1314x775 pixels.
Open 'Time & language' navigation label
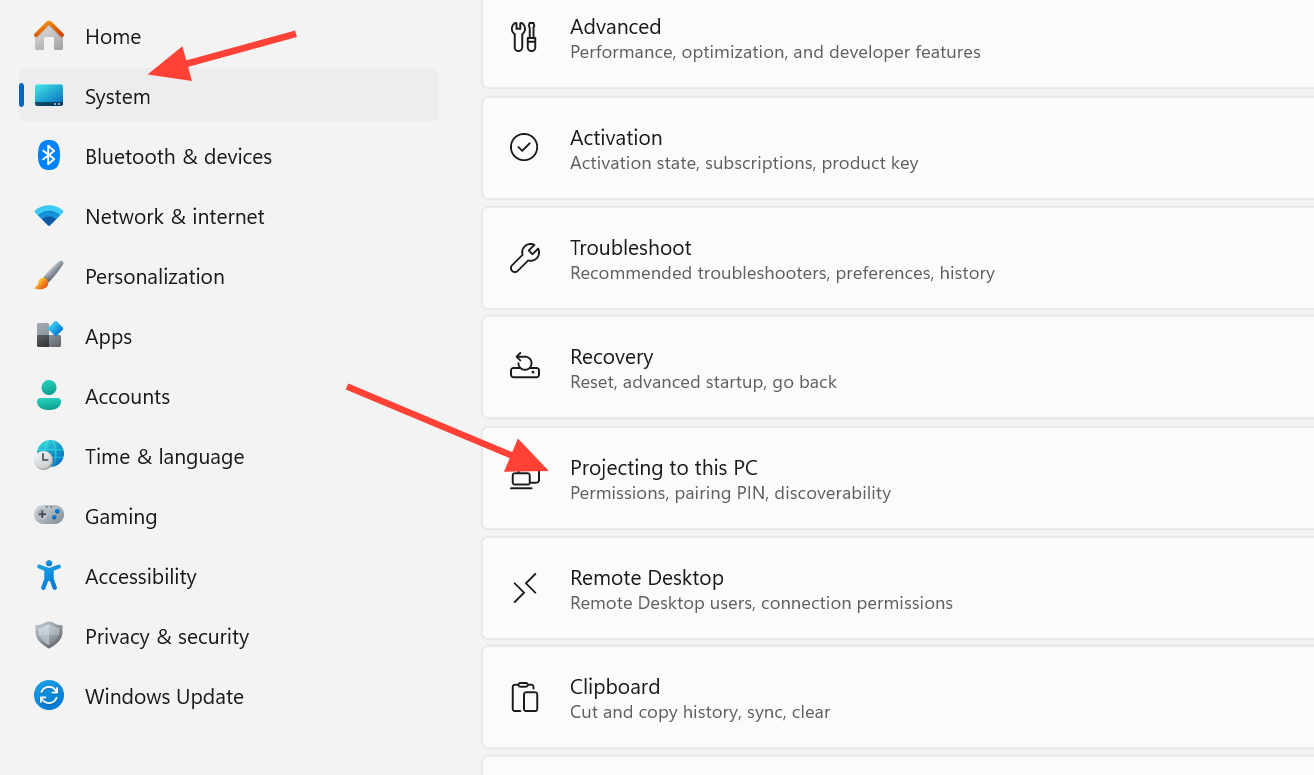coord(165,457)
